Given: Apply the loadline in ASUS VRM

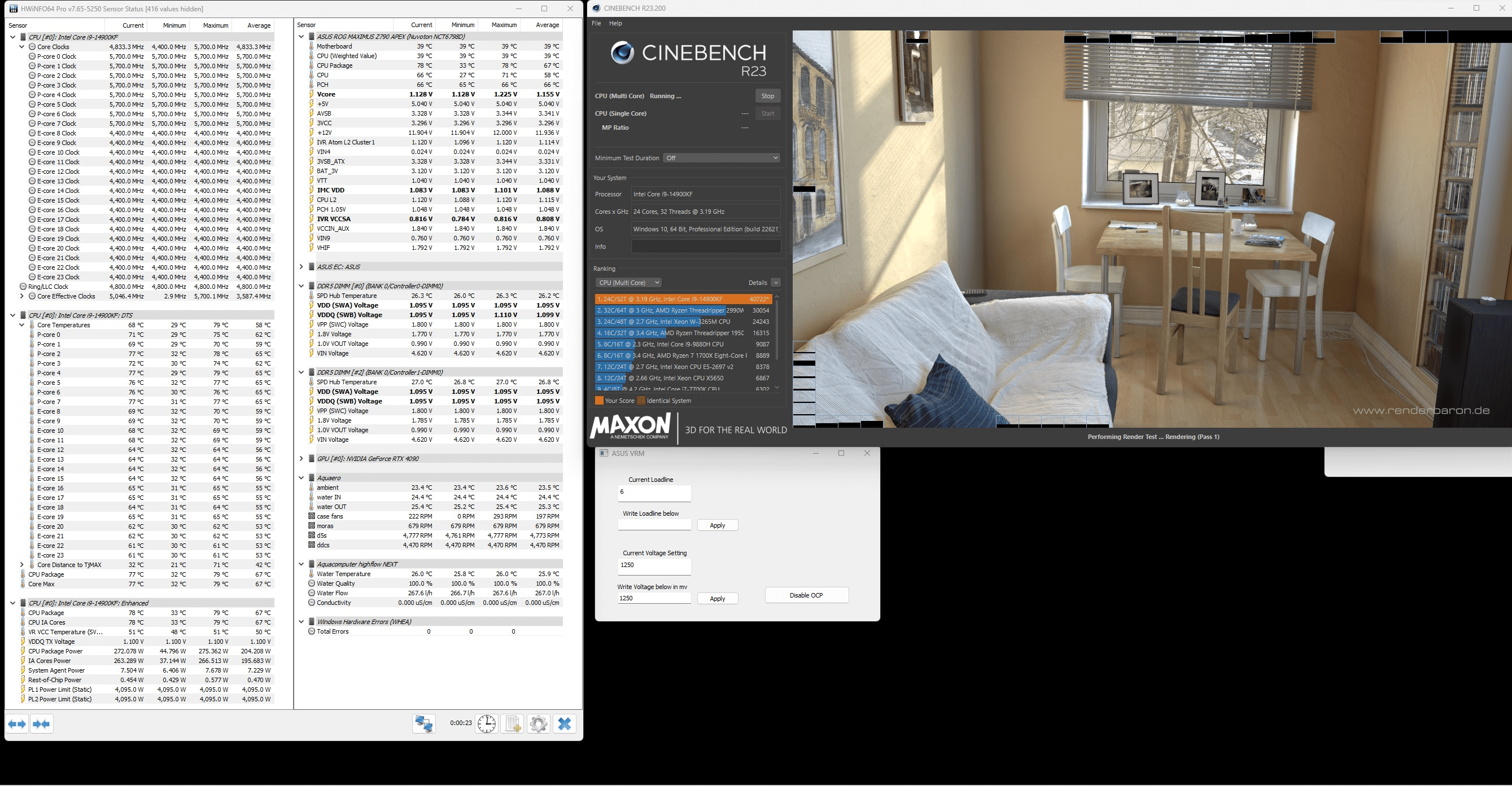Looking at the screenshot, I should [x=717, y=525].
